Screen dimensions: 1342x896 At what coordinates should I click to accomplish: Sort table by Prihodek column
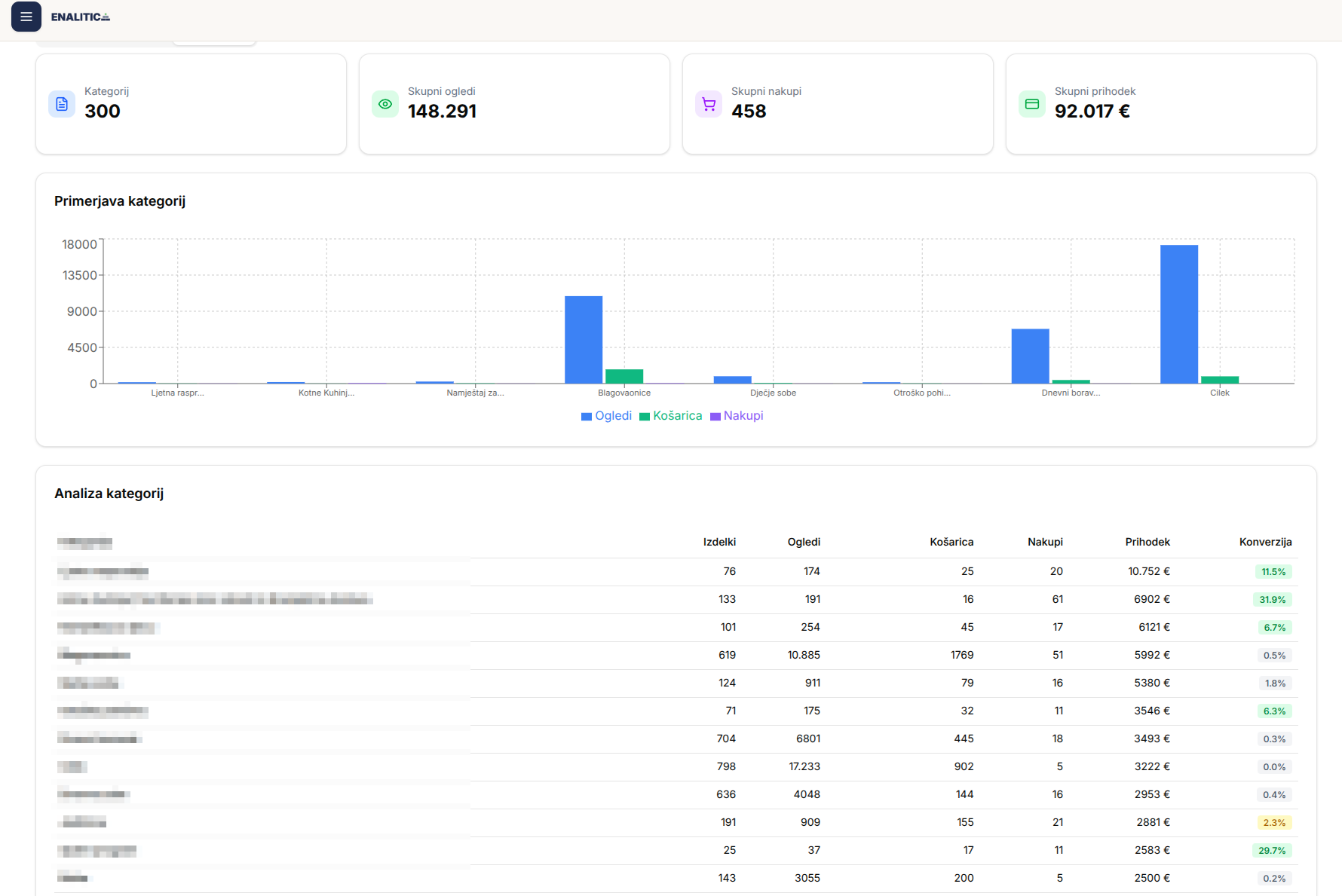pyautogui.click(x=1147, y=542)
